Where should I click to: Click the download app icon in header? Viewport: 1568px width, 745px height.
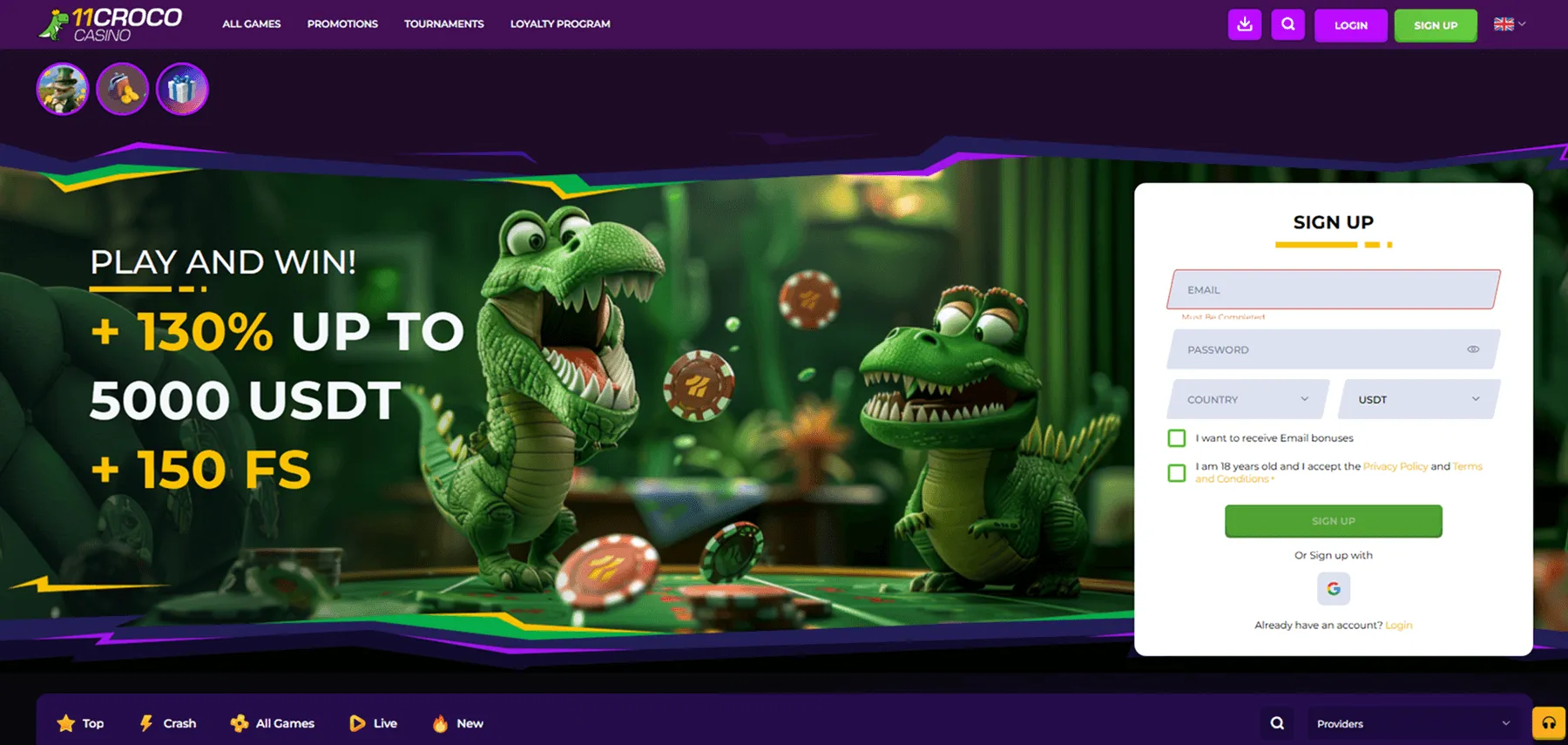coord(1244,24)
